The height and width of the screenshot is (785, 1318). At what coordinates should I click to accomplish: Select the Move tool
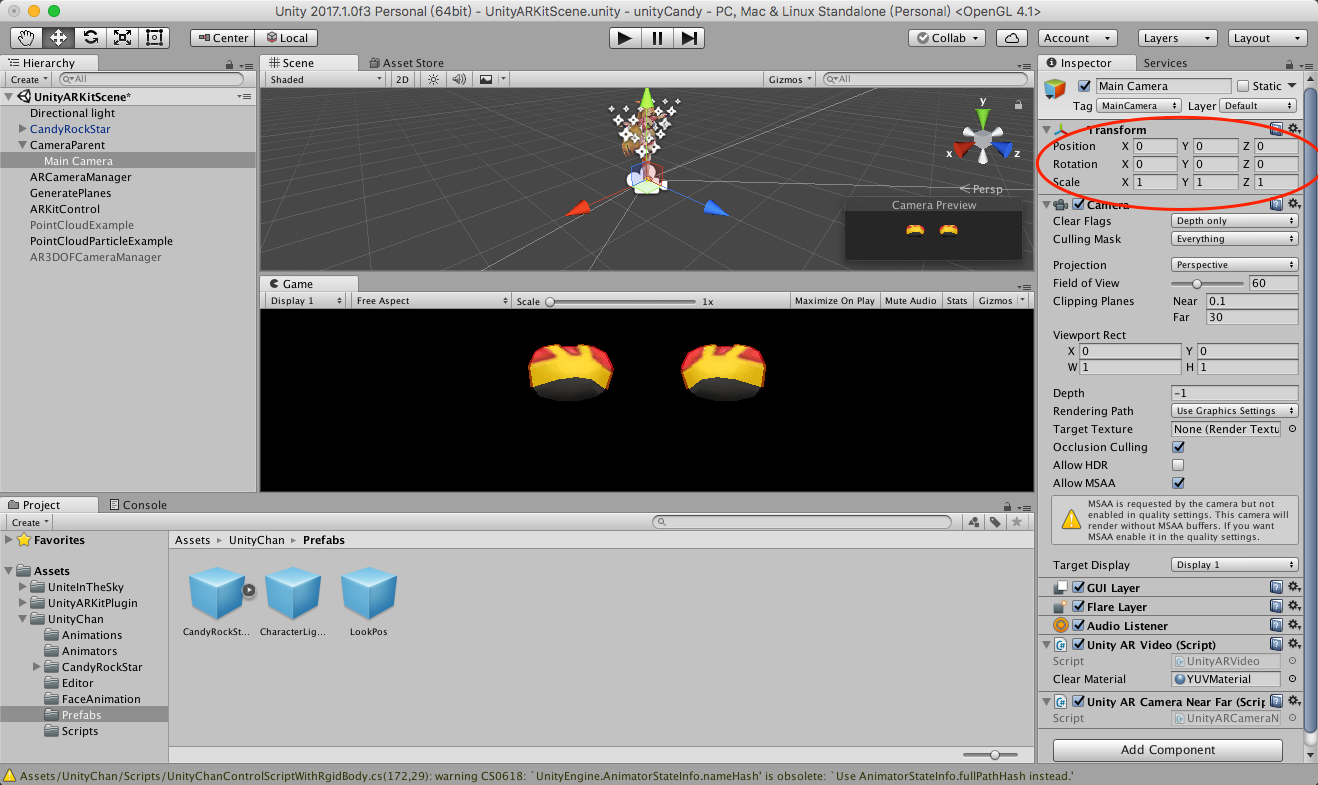click(x=59, y=38)
